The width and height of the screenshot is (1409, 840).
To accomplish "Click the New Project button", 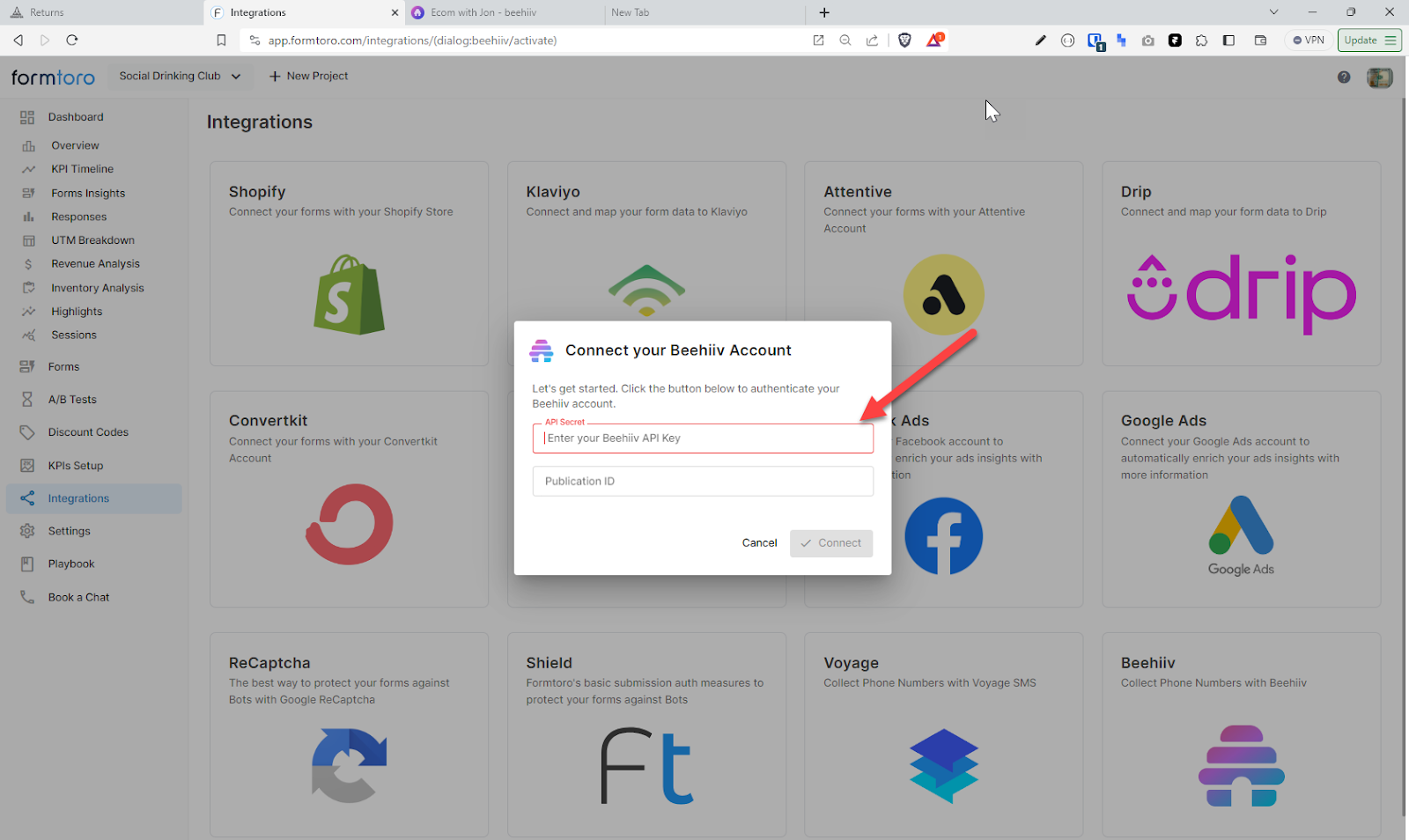I will point(308,77).
